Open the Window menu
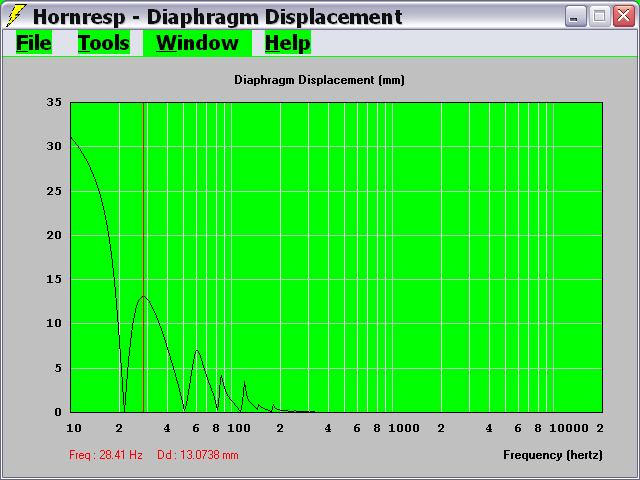 point(197,43)
